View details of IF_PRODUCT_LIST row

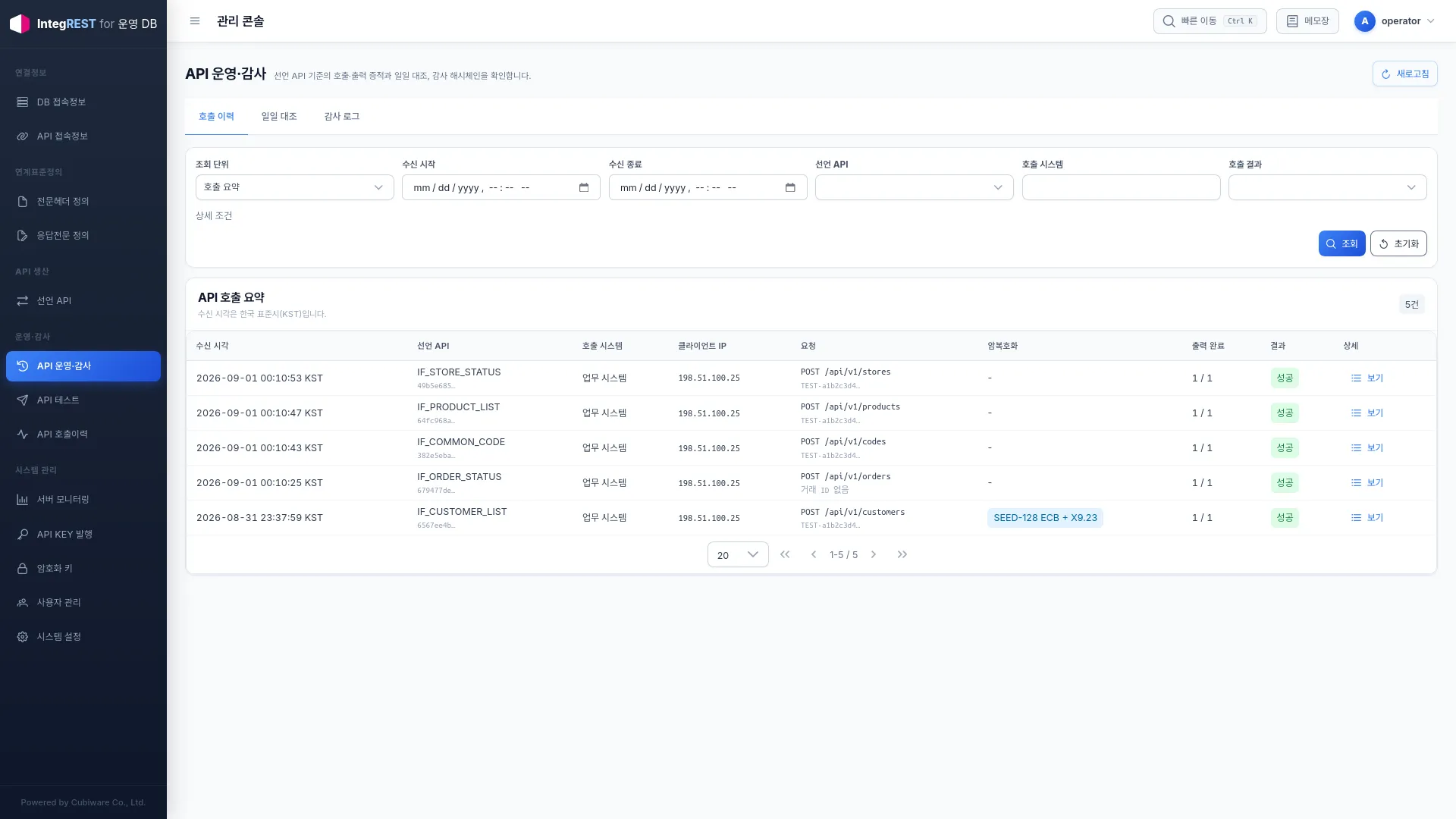tap(1367, 413)
